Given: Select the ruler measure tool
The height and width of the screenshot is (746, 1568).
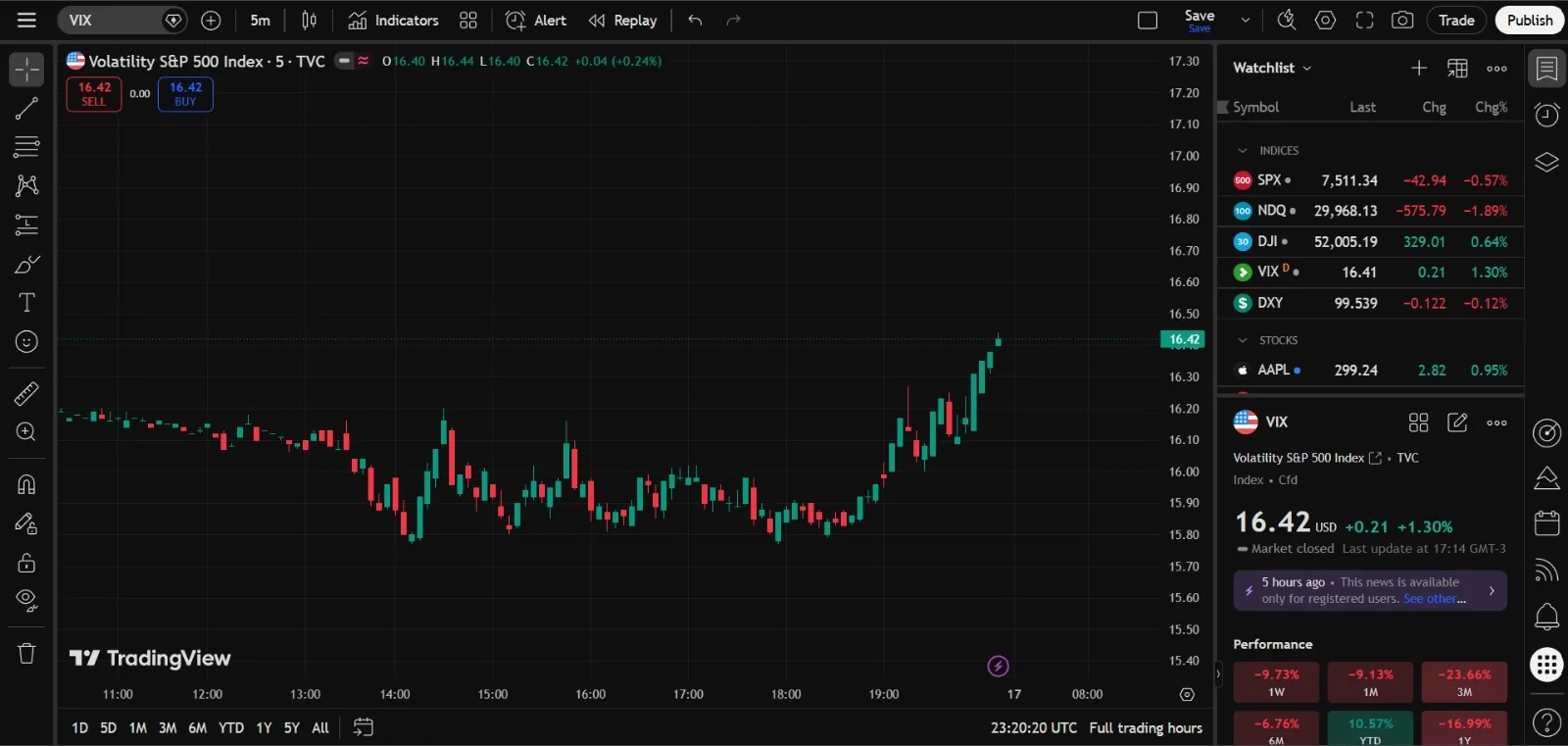Looking at the screenshot, I should [x=26, y=393].
